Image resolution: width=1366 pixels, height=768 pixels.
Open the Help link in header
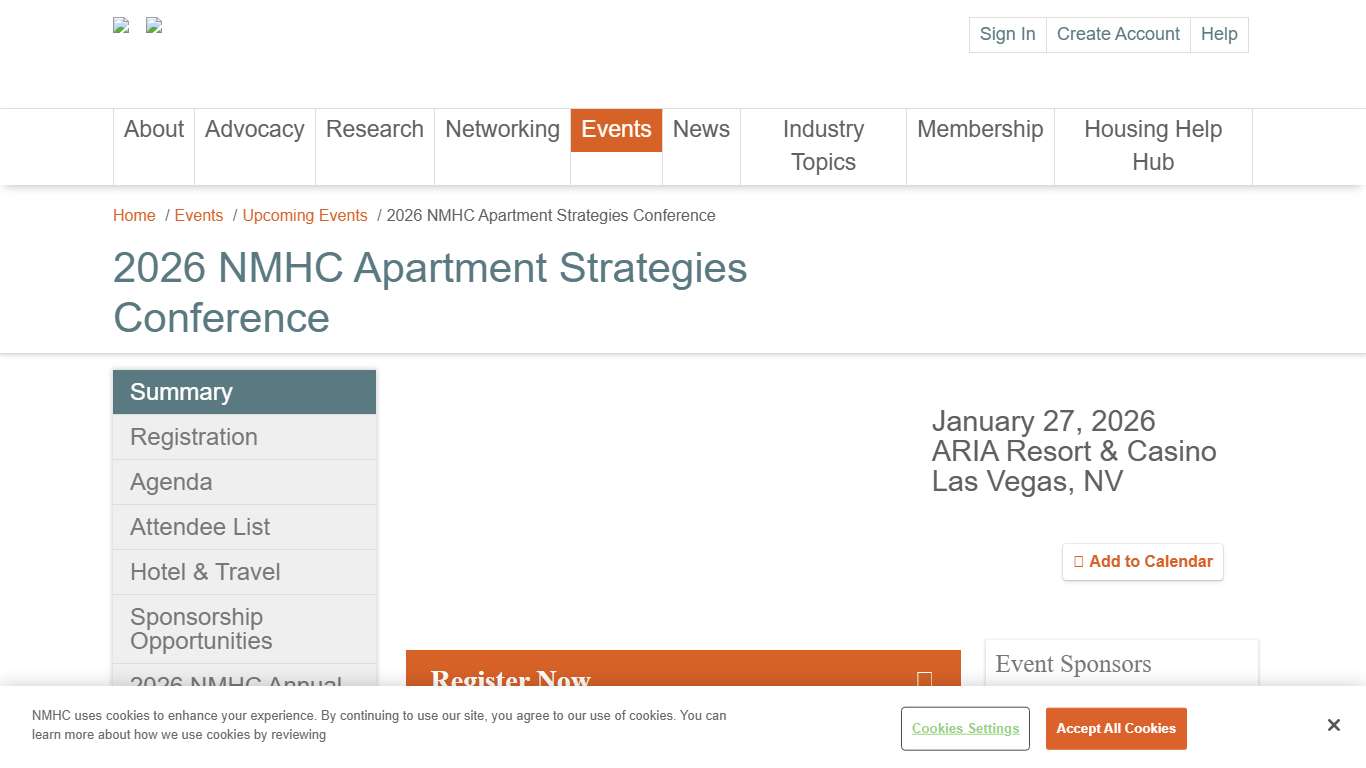click(x=1219, y=34)
